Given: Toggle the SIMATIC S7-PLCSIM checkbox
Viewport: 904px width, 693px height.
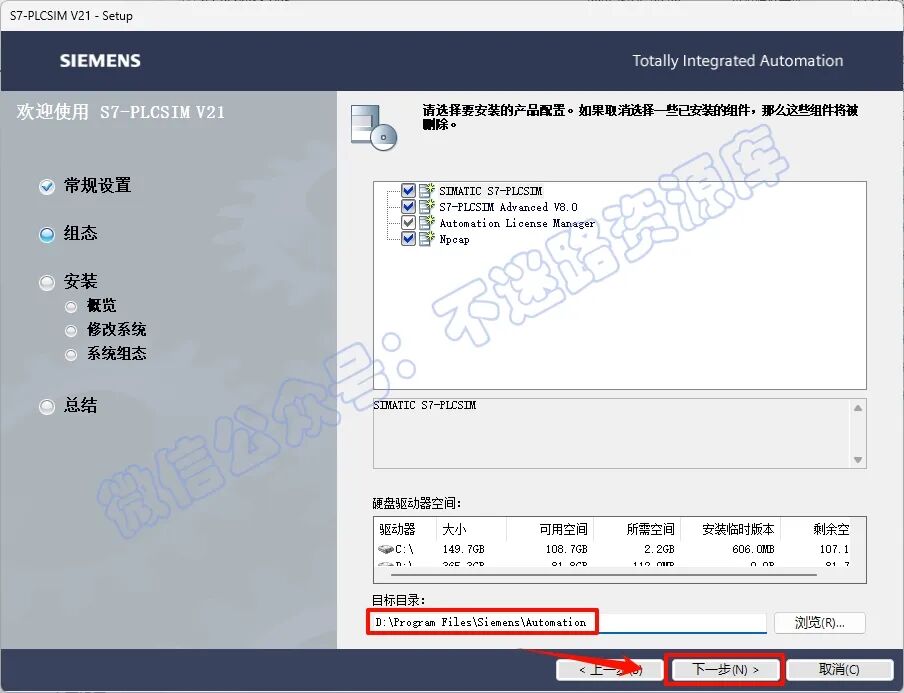Looking at the screenshot, I should click(408, 190).
